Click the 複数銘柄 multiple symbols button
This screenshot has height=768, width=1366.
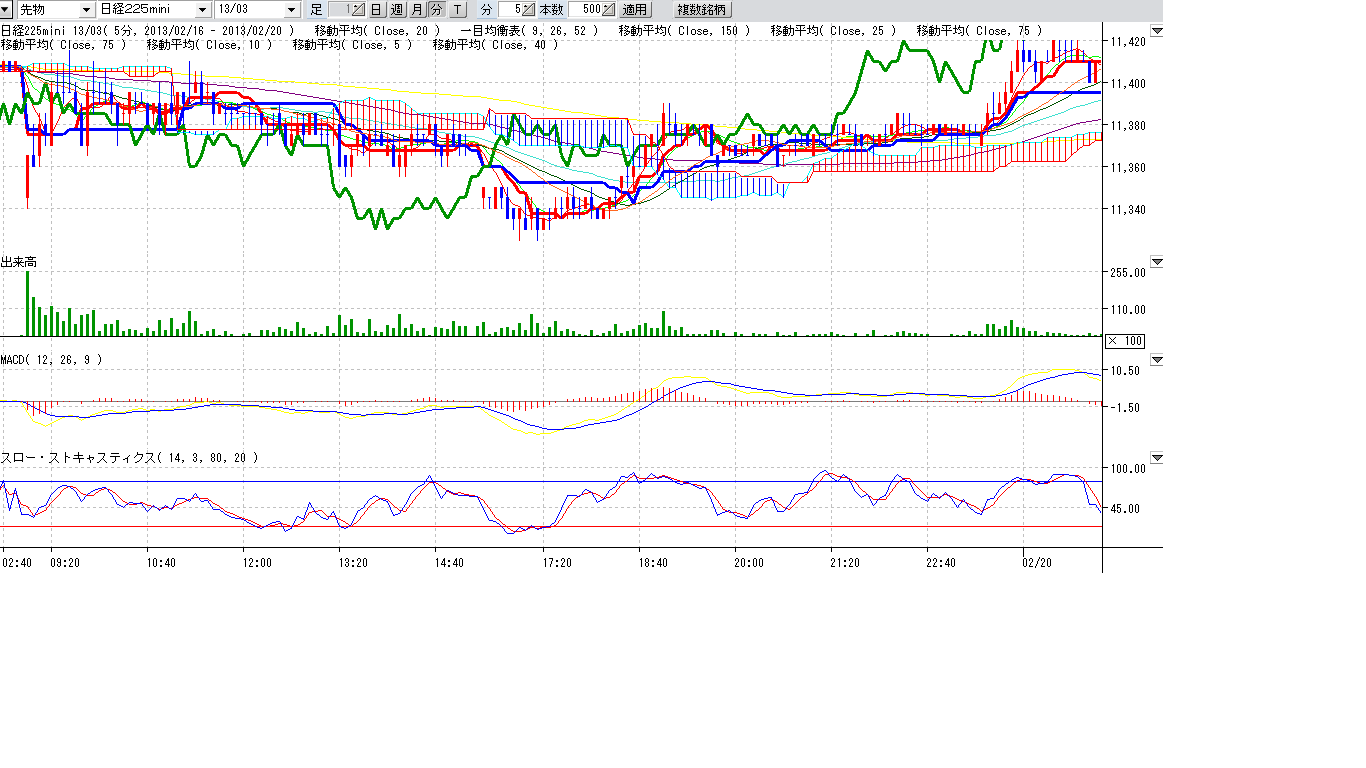[x=703, y=10]
